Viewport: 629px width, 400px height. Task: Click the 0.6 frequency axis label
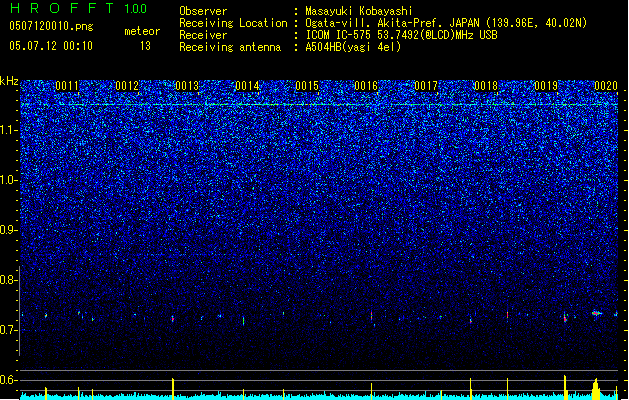pyautogui.click(x=8, y=380)
